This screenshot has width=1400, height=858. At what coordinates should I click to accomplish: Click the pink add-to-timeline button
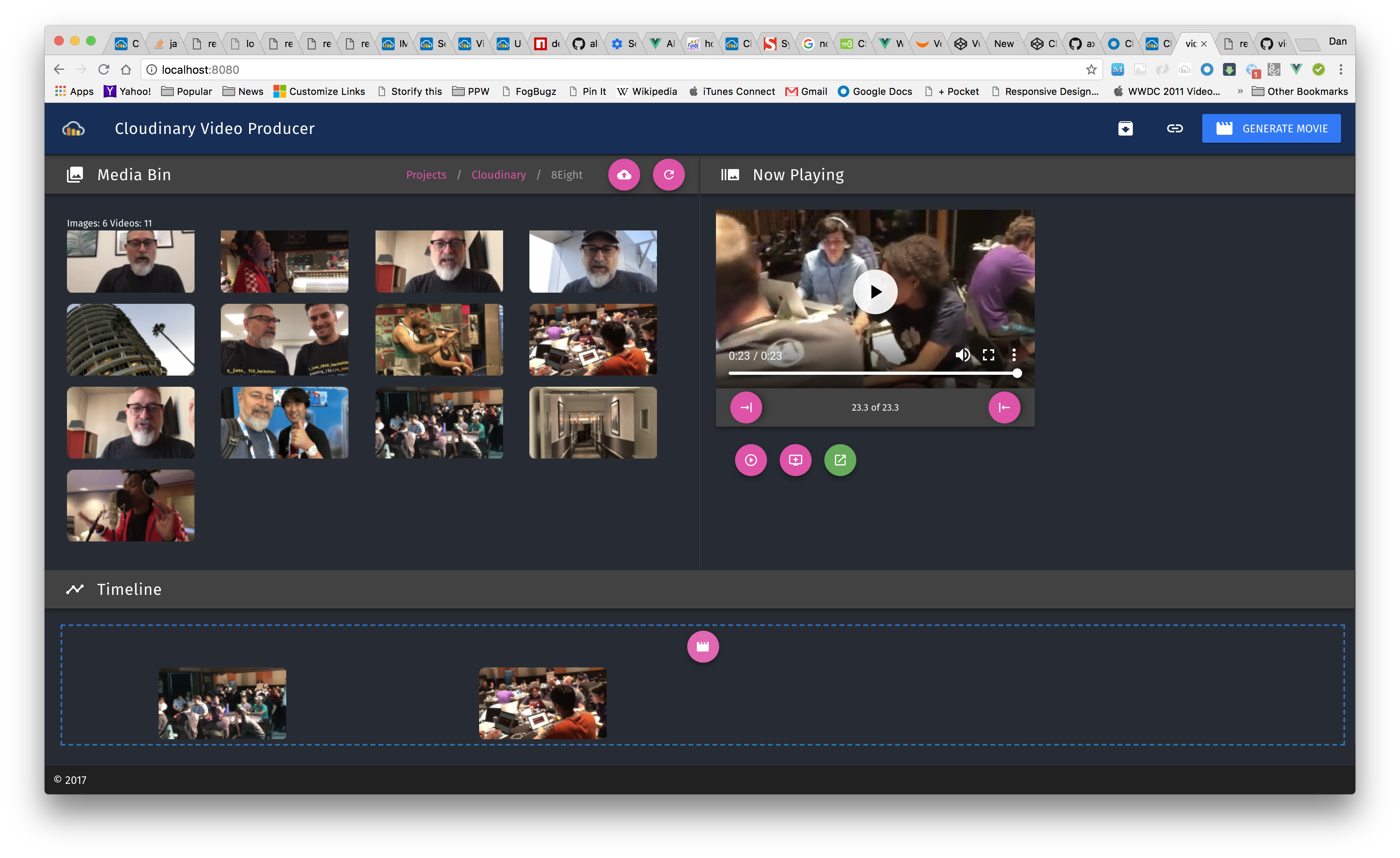(x=795, y=460)
